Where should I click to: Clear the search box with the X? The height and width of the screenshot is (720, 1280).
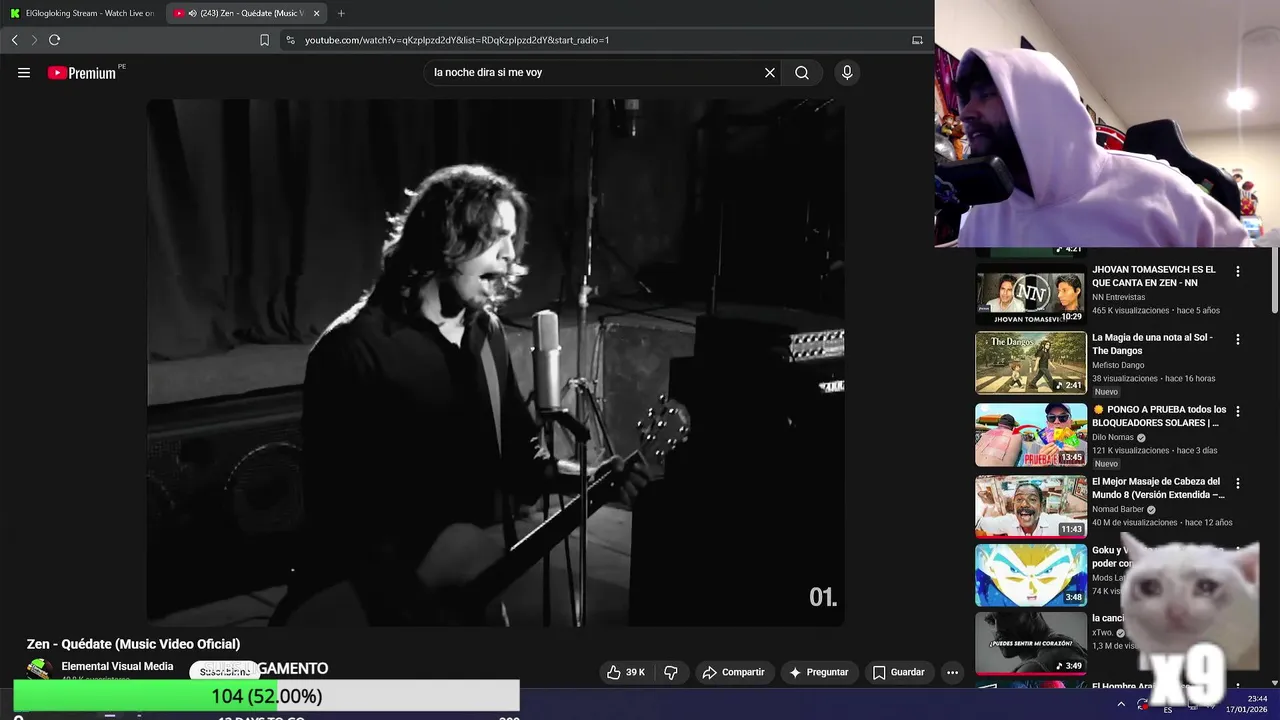[x=770, y=73]
